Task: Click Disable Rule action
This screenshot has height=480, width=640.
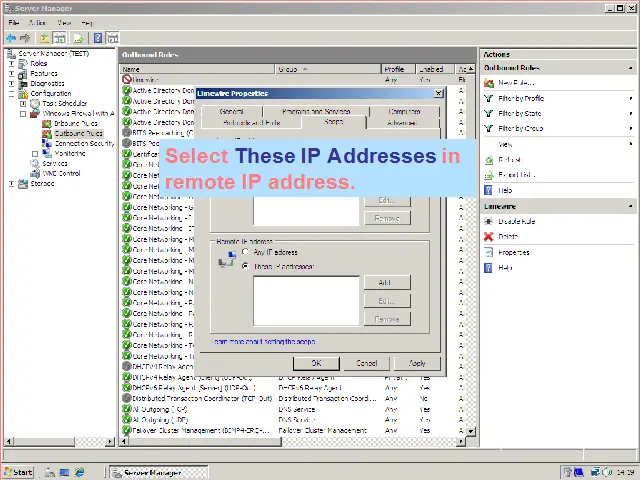Action: (x=516, y=221)
